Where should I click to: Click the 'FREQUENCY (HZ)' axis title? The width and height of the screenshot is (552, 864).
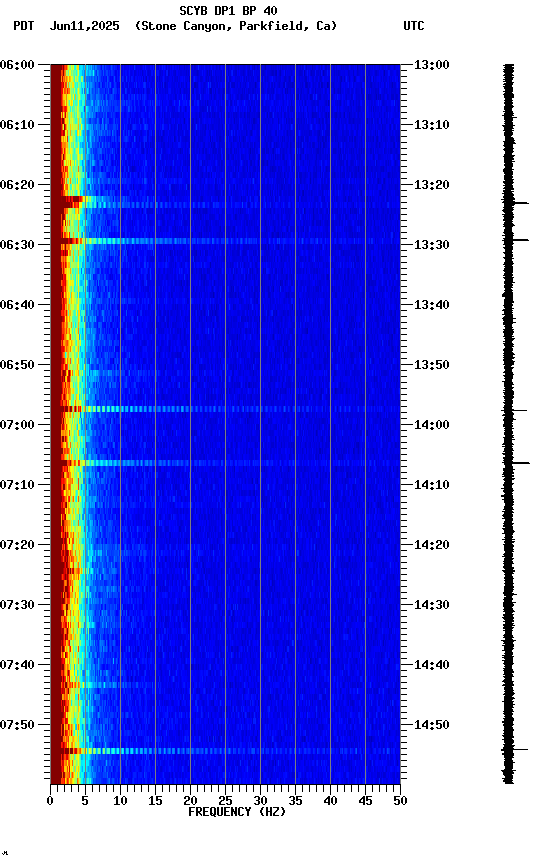(x=237, y=812)
